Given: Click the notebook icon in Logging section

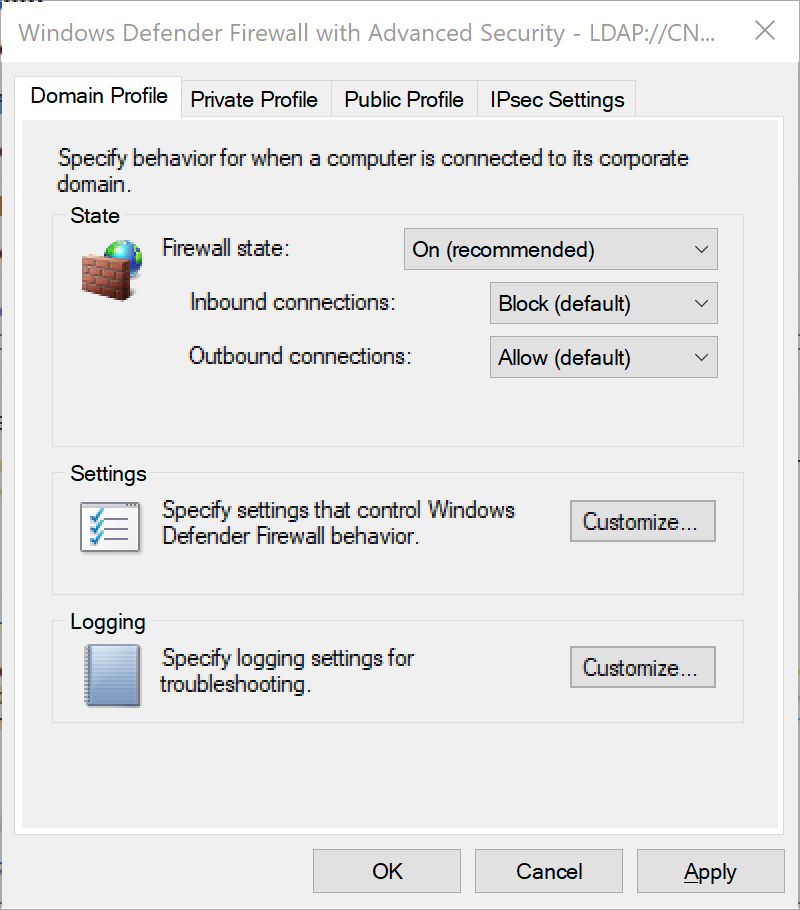Looking at the screenshot, I should click(x=113, y=676).
